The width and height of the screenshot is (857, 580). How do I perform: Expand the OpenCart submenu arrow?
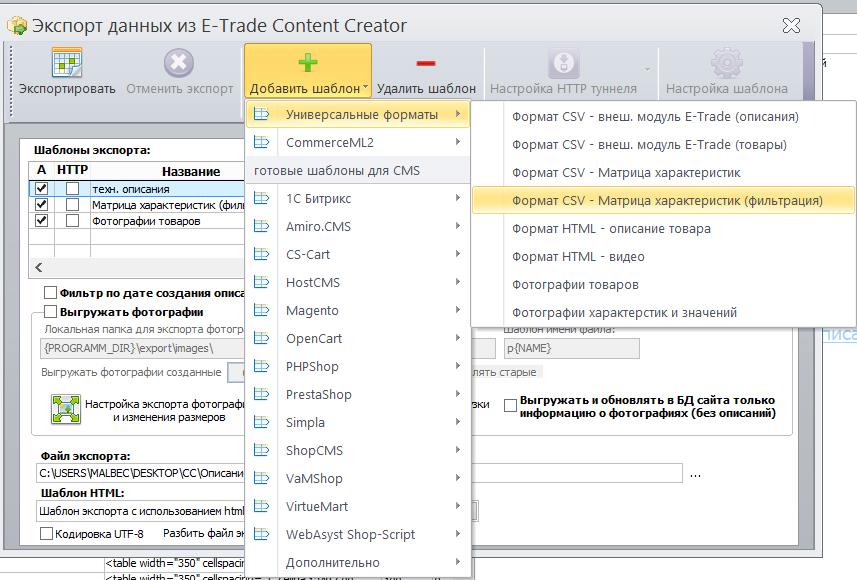point(457,338)
